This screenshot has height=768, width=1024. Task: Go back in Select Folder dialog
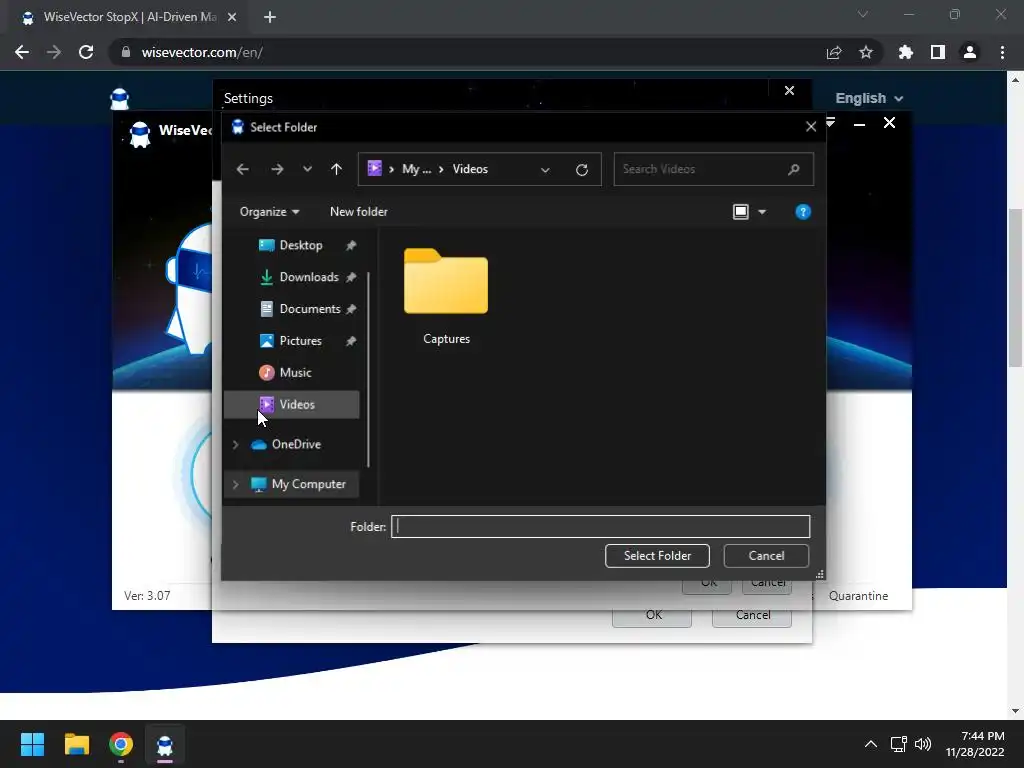click(x=242, y=169)
